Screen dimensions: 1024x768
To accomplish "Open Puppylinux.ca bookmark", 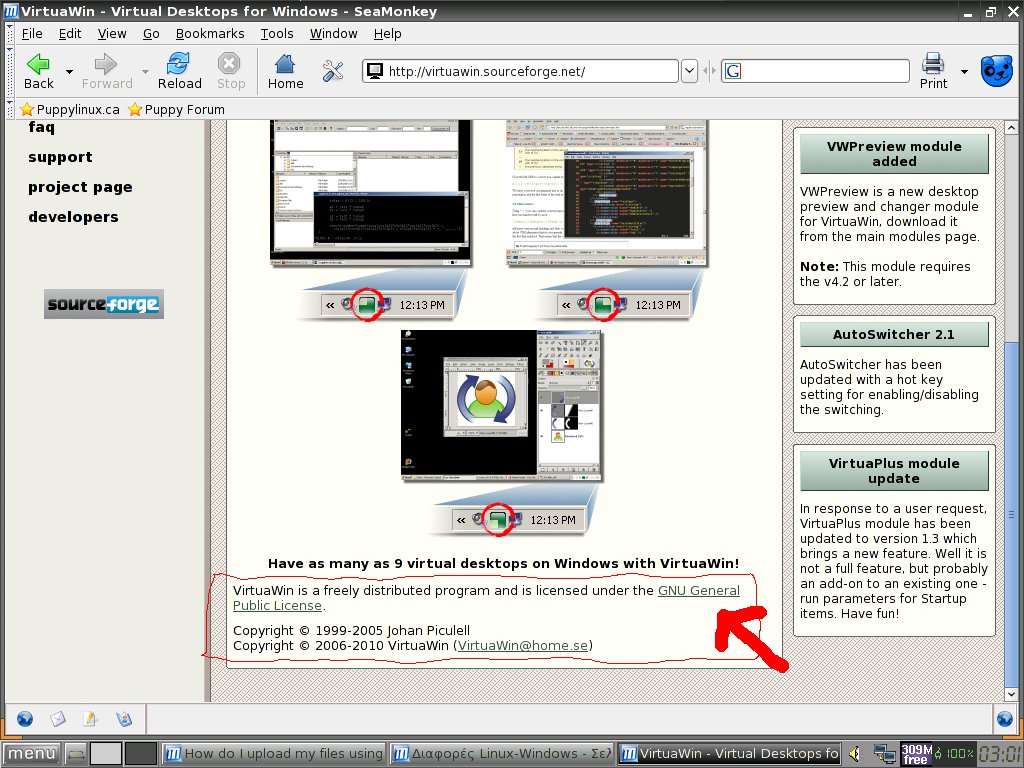I will coord(70,109).
